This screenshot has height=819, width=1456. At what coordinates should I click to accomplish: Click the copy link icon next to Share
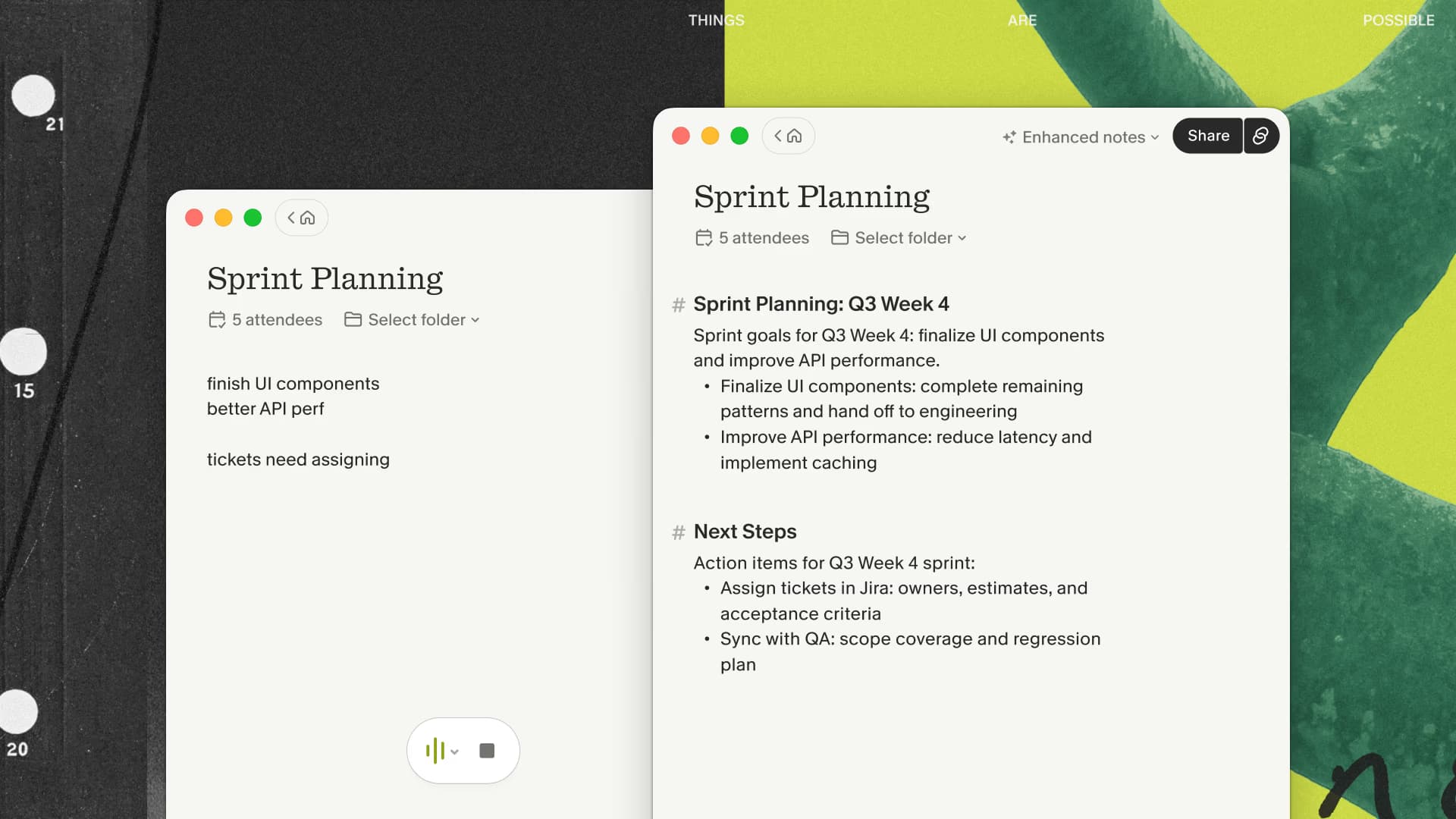point(1261,136)
